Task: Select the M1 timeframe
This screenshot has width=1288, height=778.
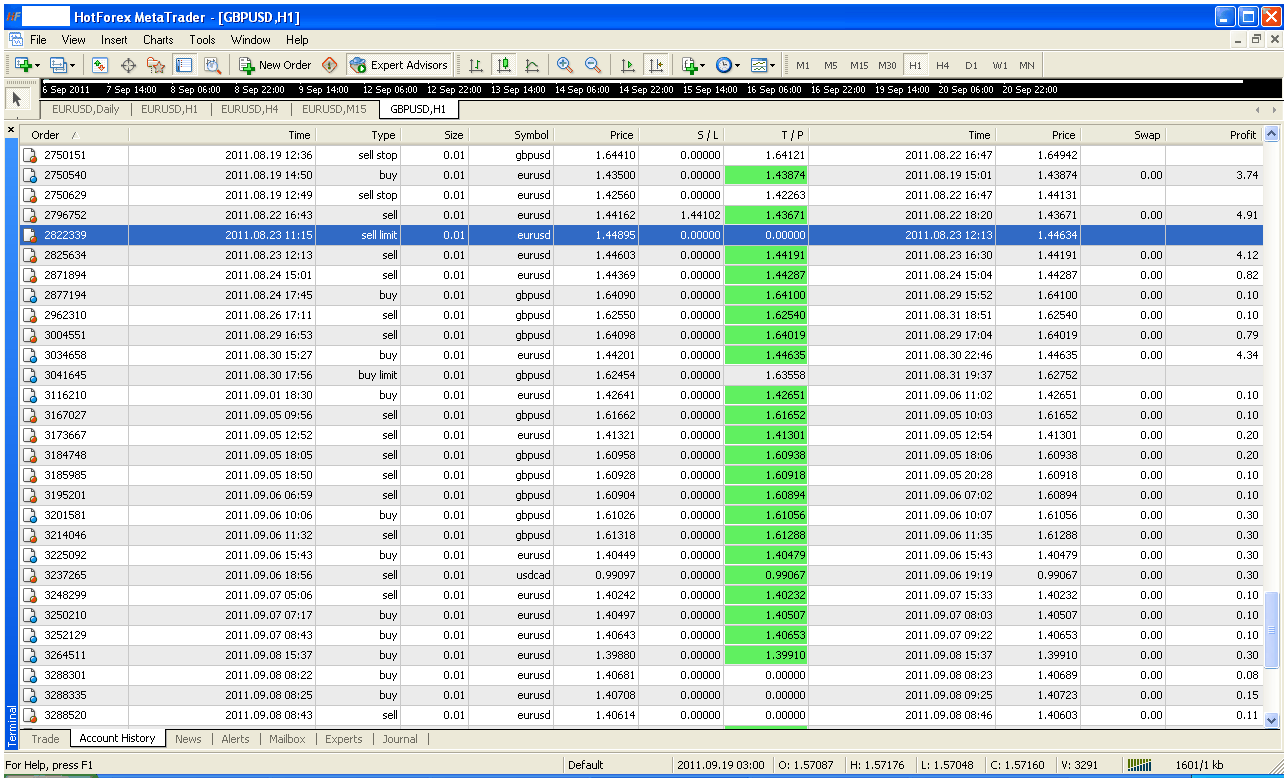Action: [x=803, y=66]
